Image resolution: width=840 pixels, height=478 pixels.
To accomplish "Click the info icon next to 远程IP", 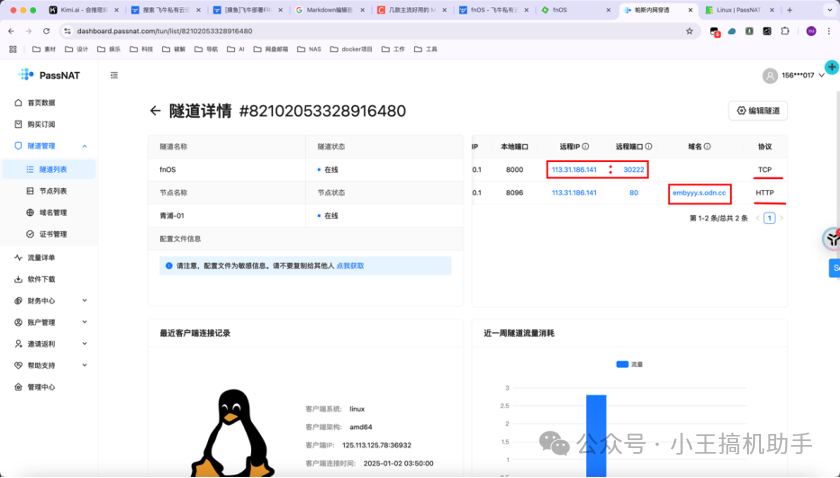I will point(586,146).
